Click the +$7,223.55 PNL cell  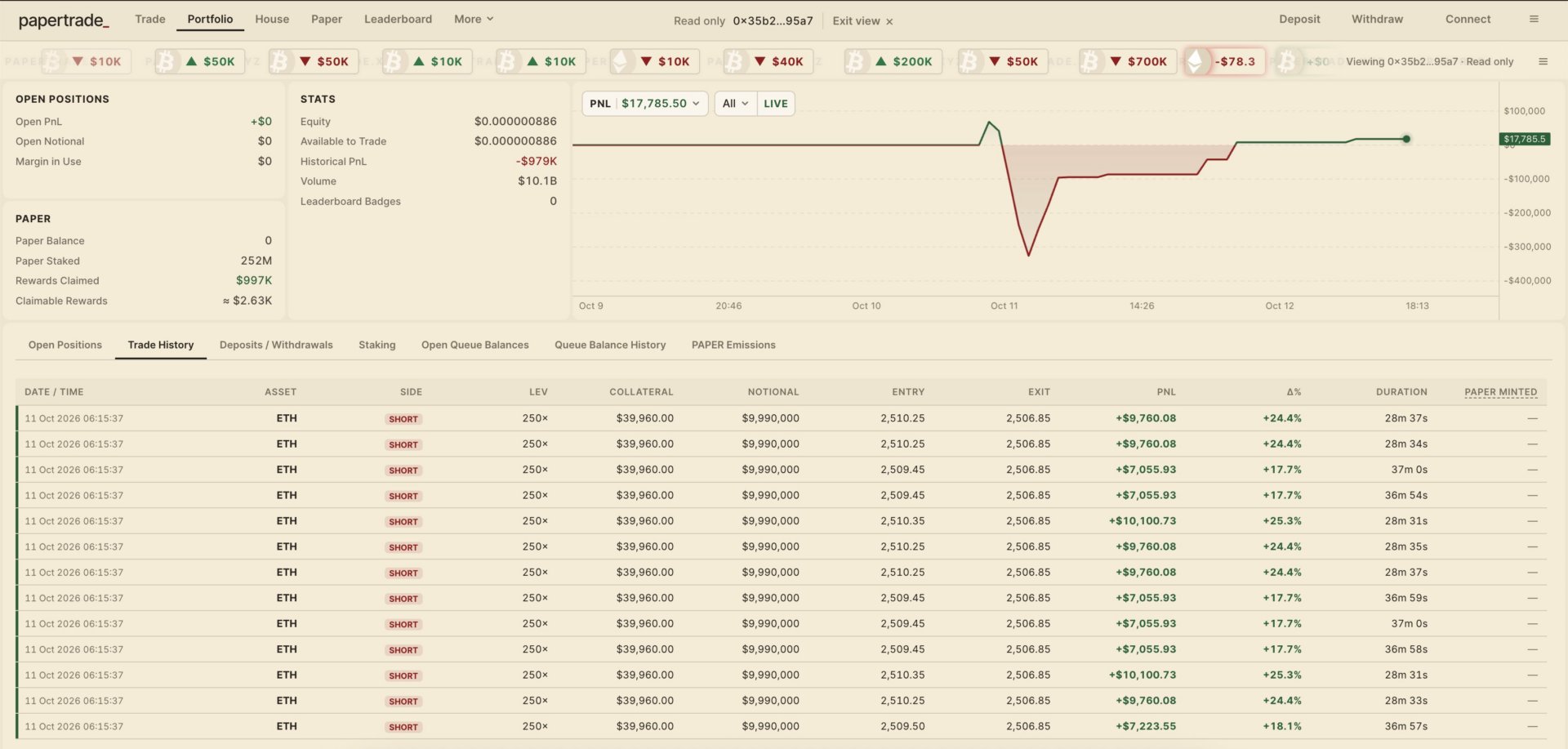pos(1146,726)
